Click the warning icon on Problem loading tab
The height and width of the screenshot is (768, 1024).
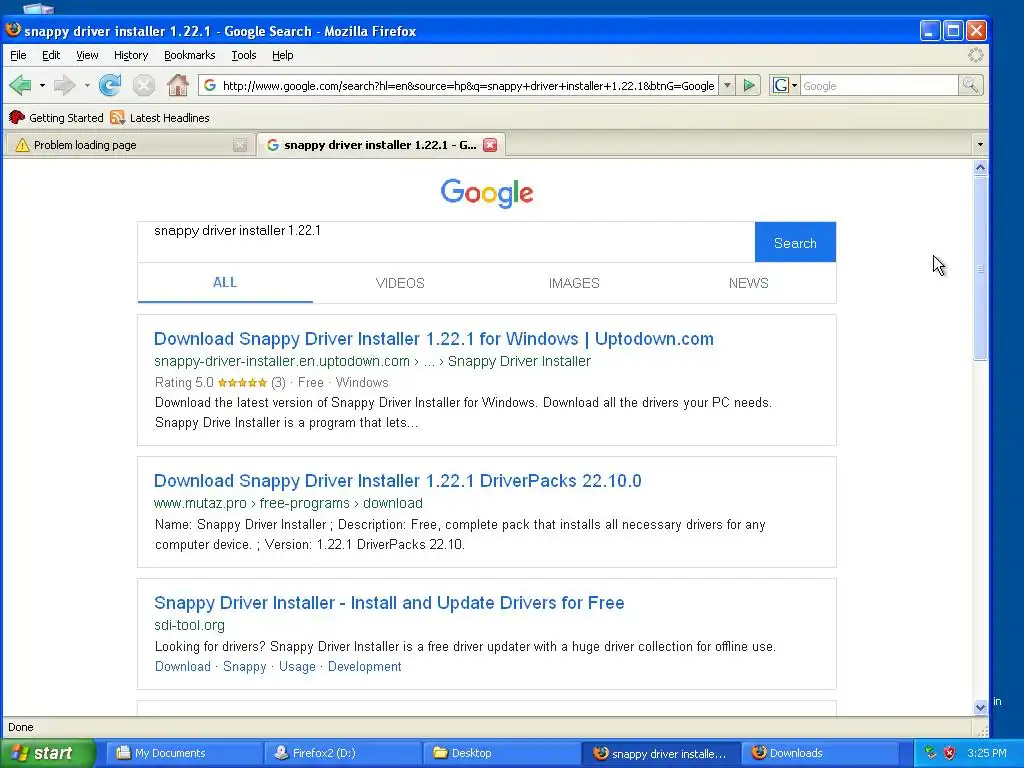(x=22, y=145)
